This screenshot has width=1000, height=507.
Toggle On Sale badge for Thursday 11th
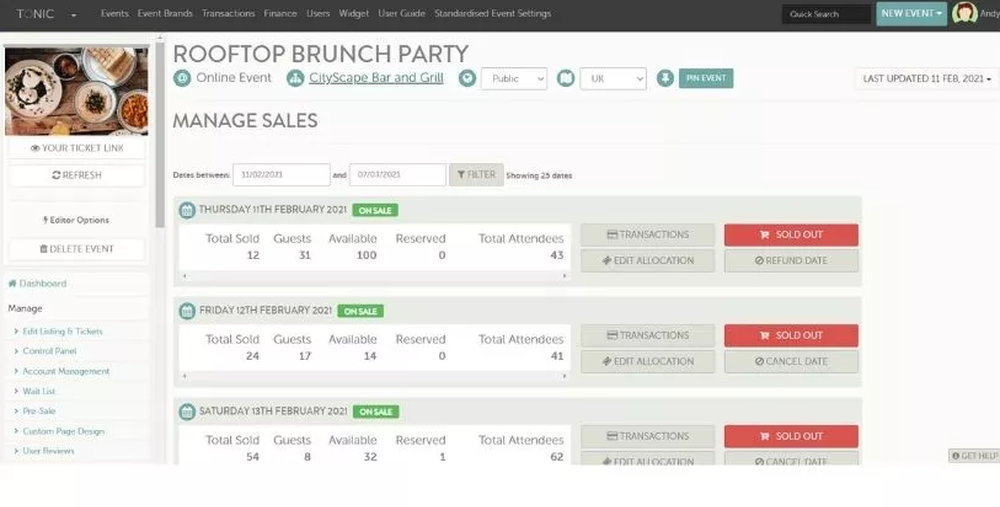(375, 210)
